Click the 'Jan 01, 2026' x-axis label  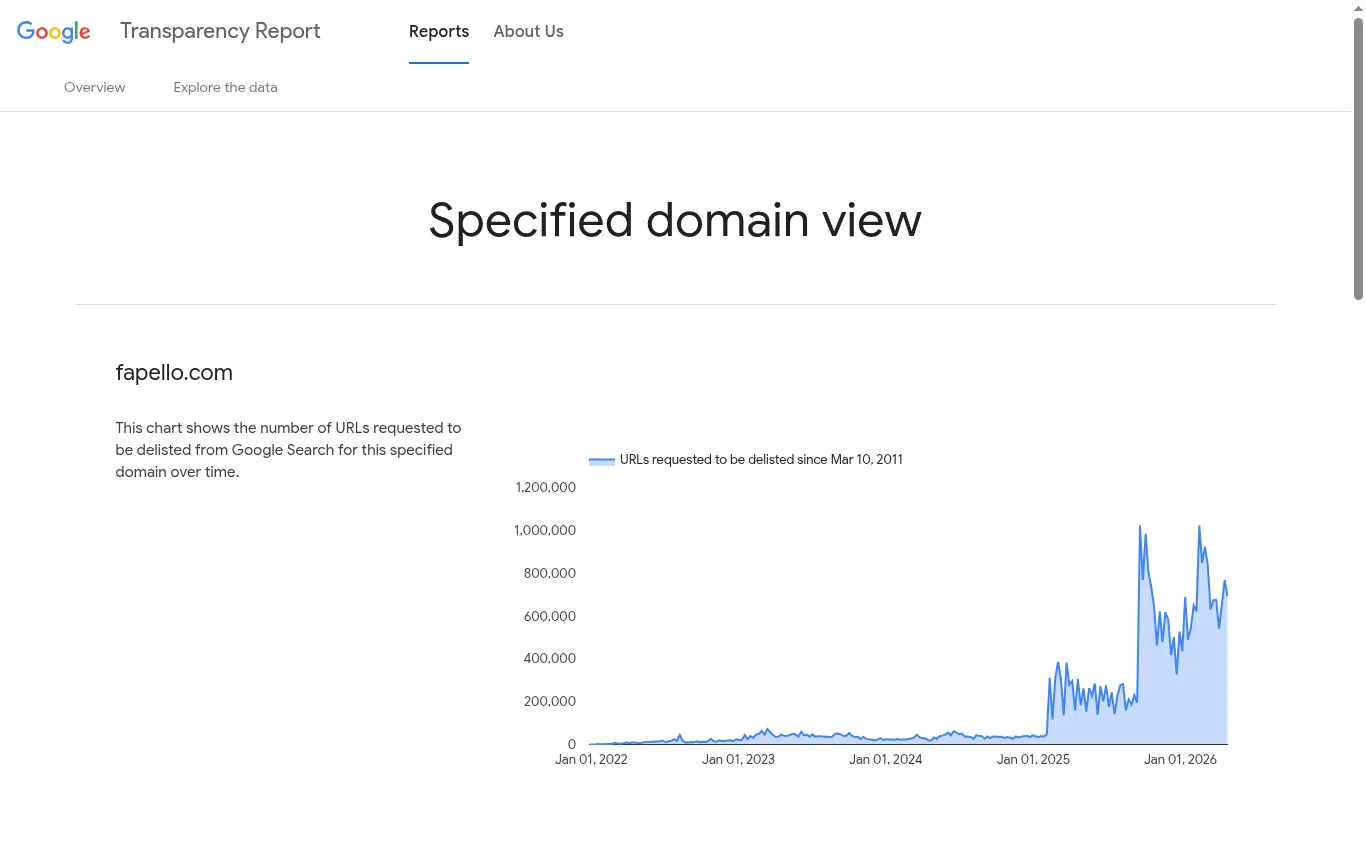[x=1181, y=760]
